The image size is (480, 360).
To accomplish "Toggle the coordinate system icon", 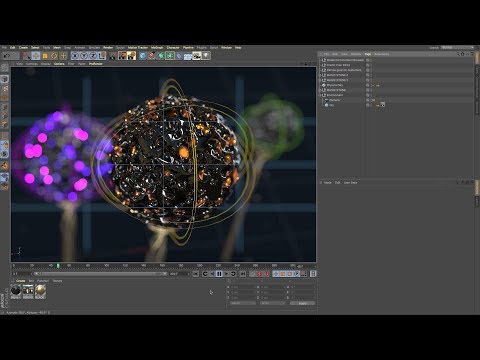I will [102, 56].
